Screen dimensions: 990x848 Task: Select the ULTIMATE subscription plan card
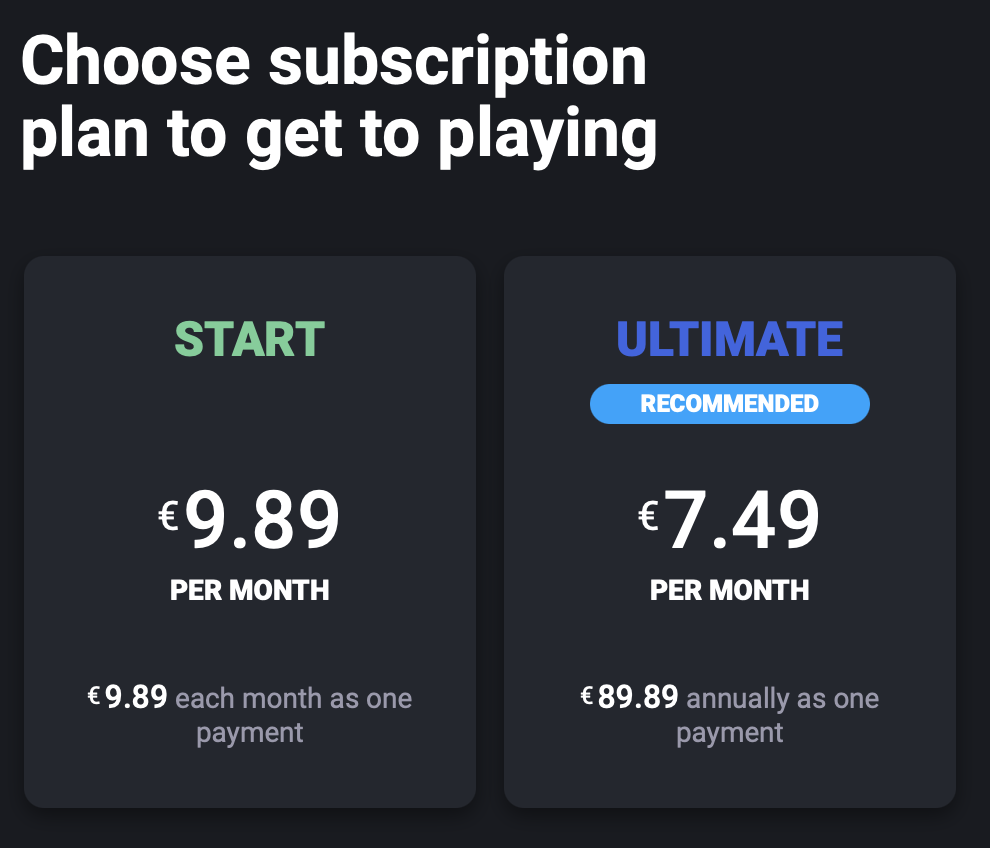(x=730, y=532)
